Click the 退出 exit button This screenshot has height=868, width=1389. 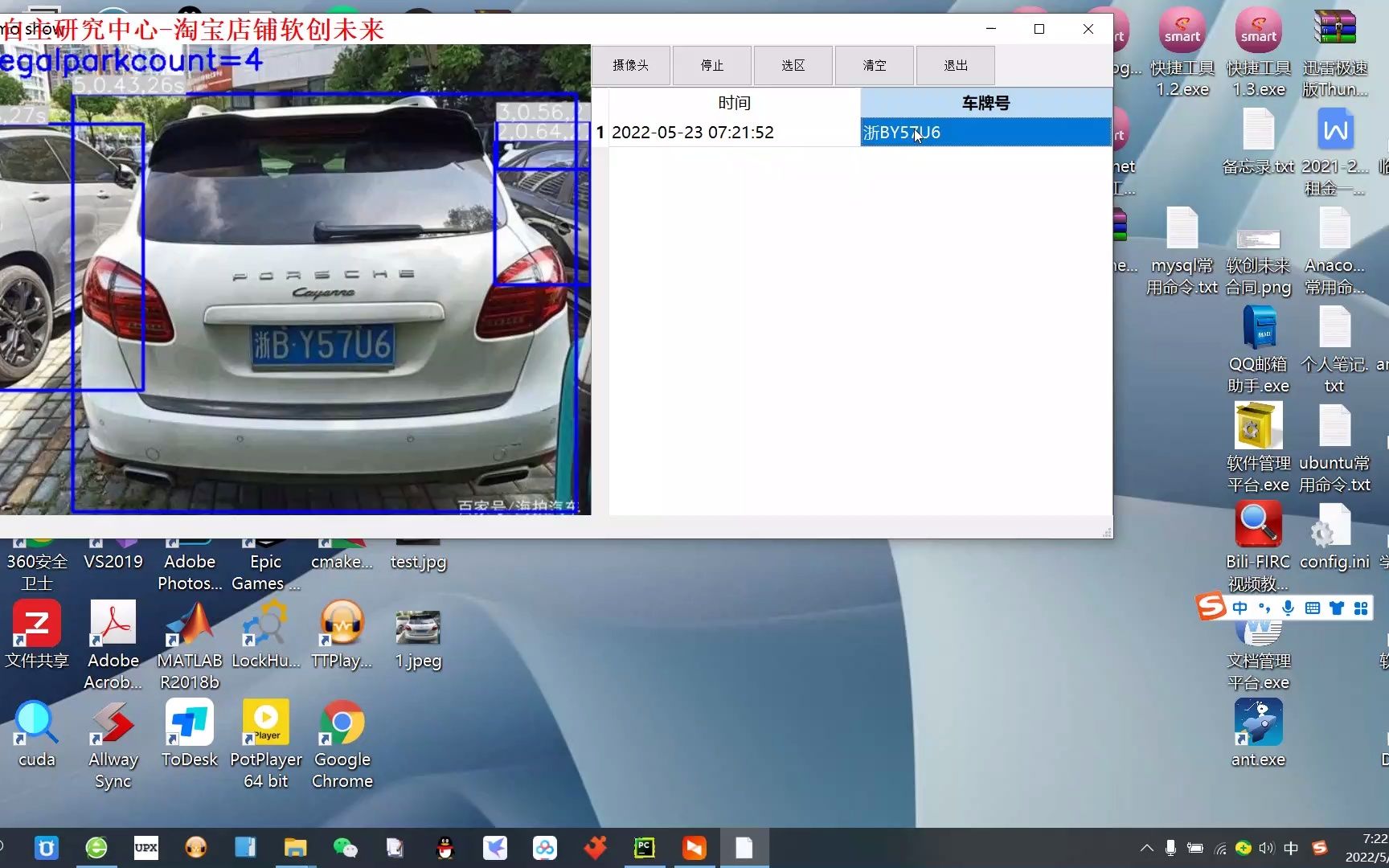(x=956, y=65)
